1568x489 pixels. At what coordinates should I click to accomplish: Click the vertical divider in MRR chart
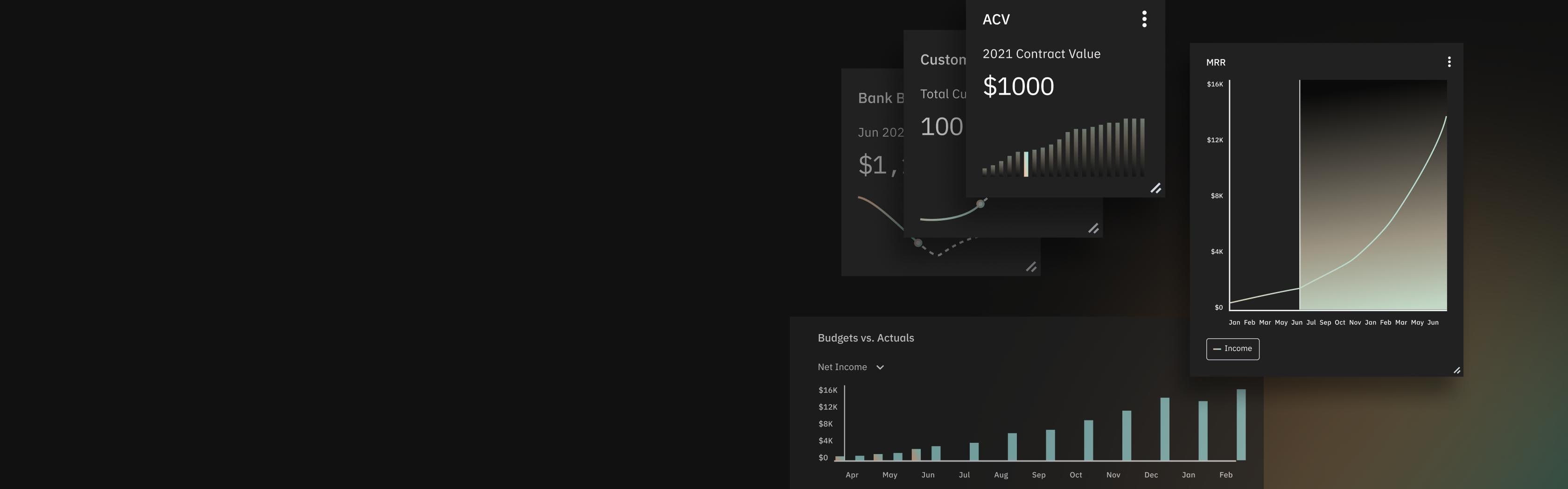[x=1300, y=195]
